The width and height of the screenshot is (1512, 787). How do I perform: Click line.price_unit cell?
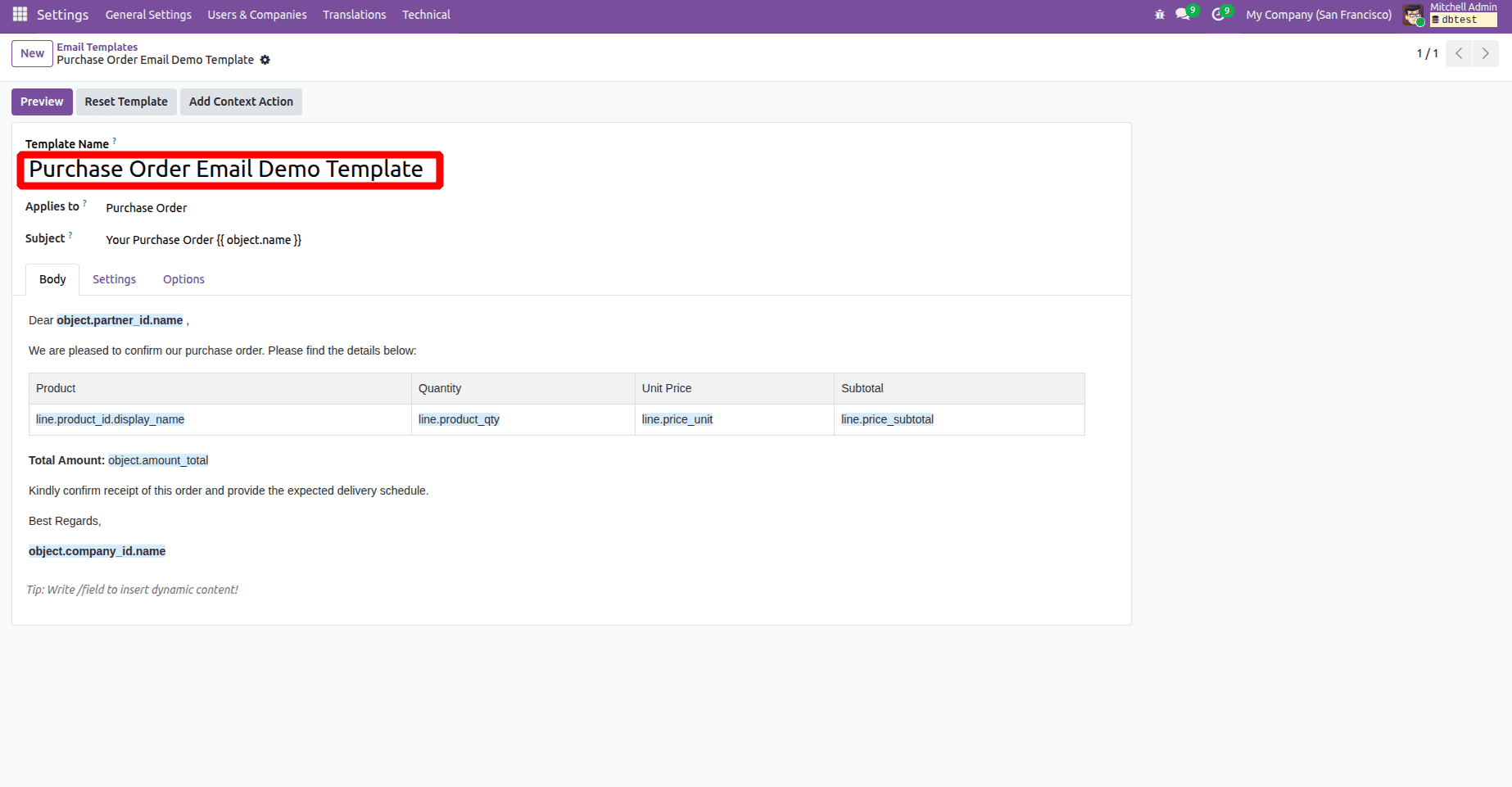point(735,419)
